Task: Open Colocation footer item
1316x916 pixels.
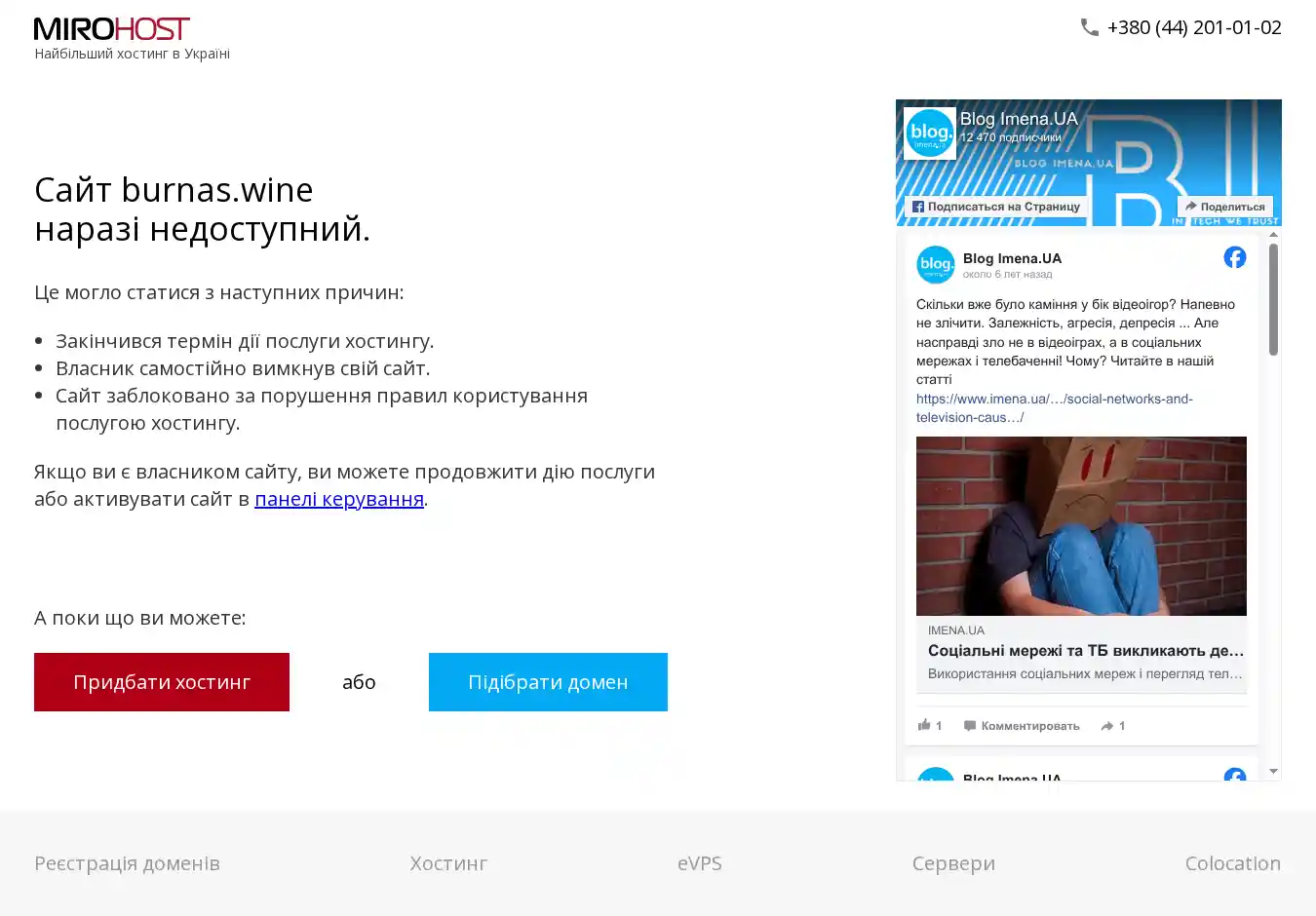Action: (x=1233, y=863)
